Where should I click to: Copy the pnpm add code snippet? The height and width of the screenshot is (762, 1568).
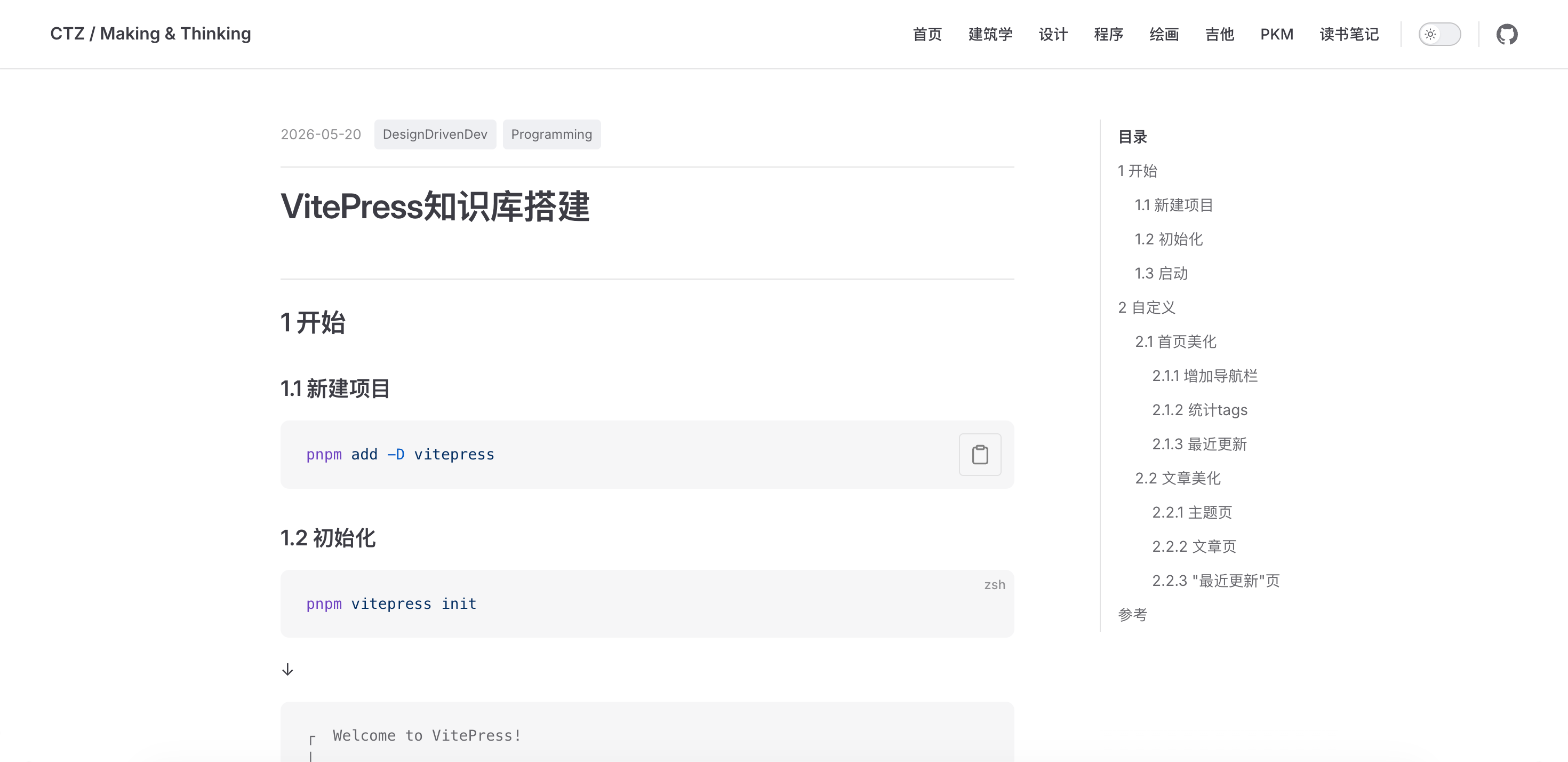pyautogui.click(x=979, y=455)
